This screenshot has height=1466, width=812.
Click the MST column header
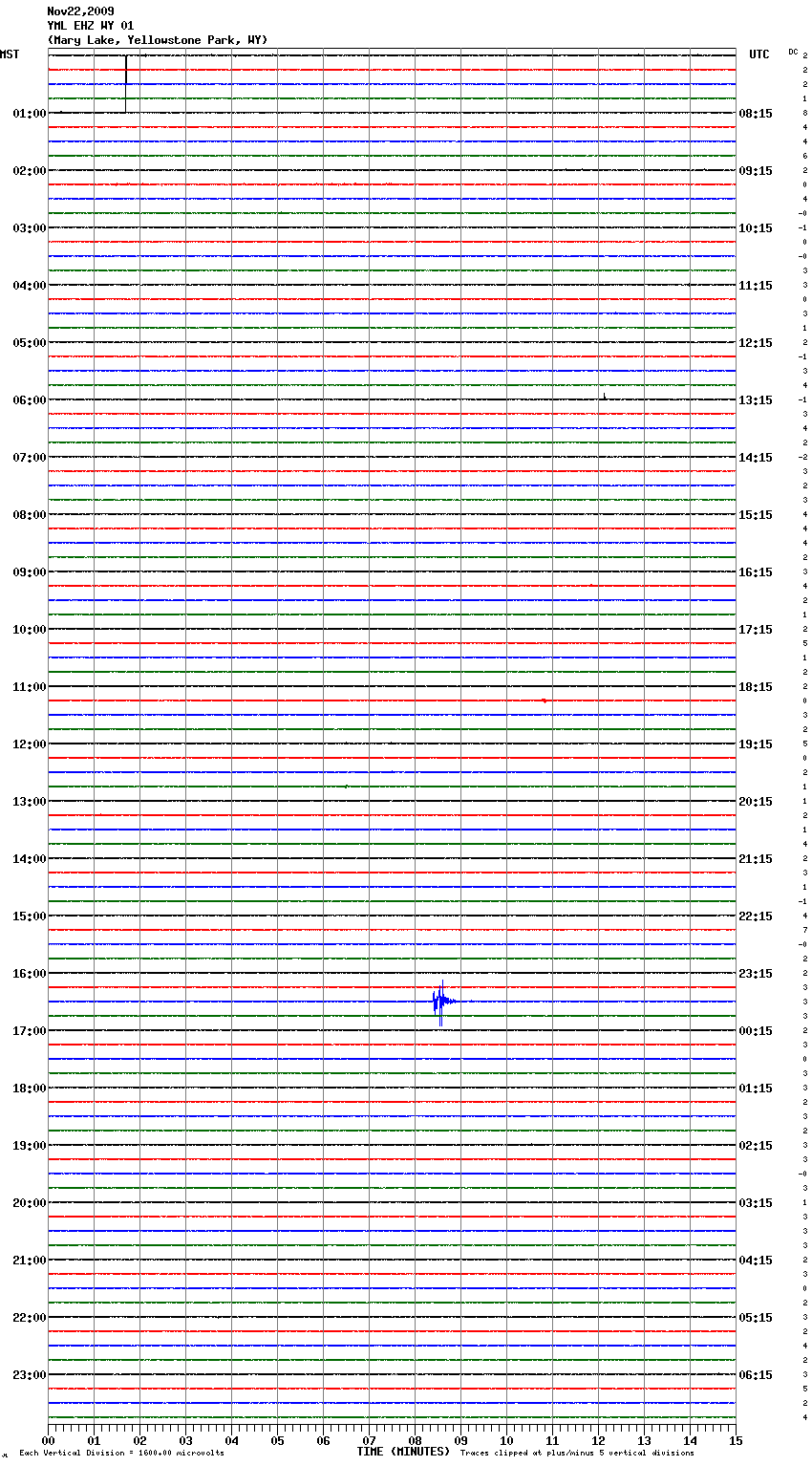10,54
